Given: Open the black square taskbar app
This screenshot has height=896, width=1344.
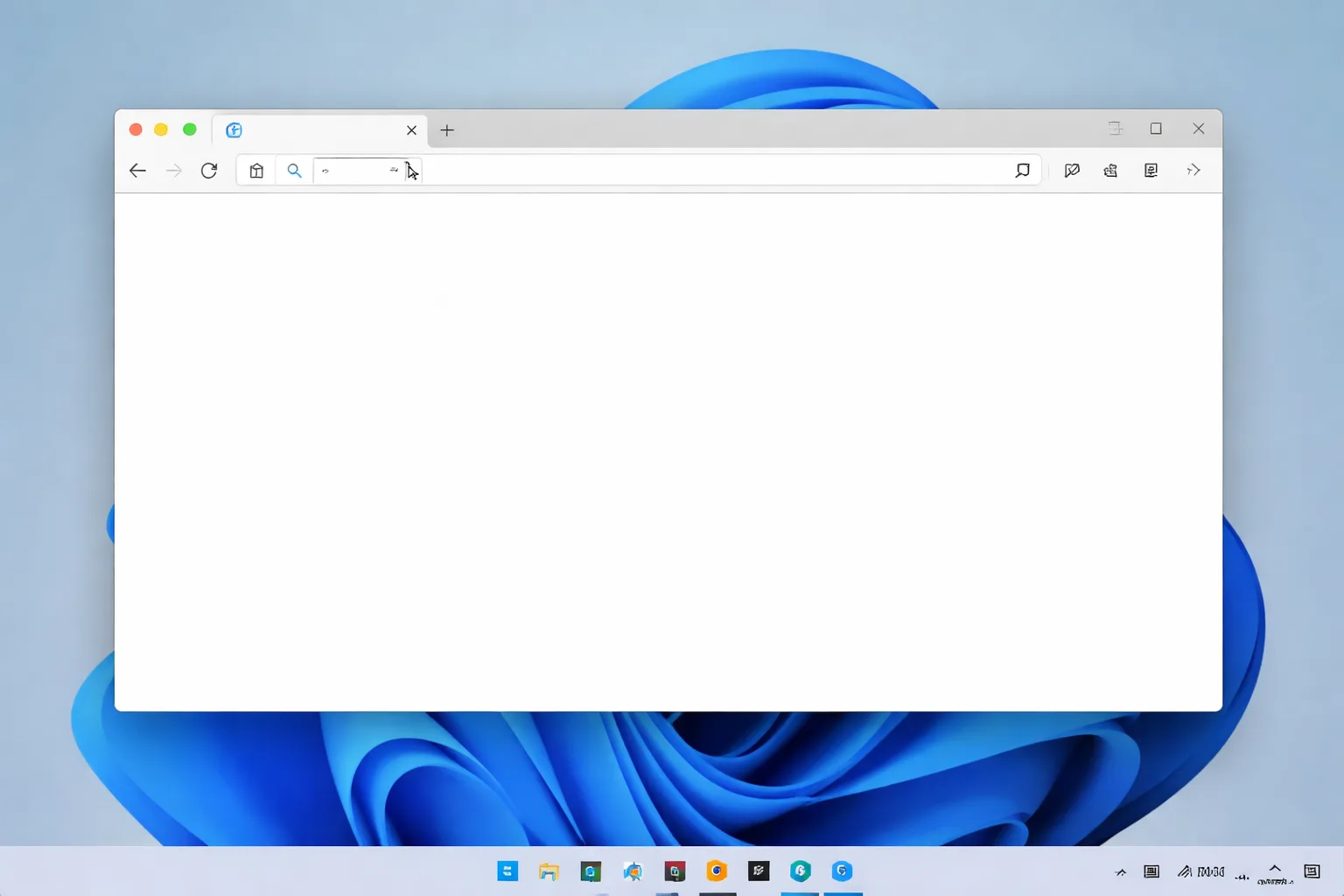Looking at the screenshot, I should pos(759,871).
